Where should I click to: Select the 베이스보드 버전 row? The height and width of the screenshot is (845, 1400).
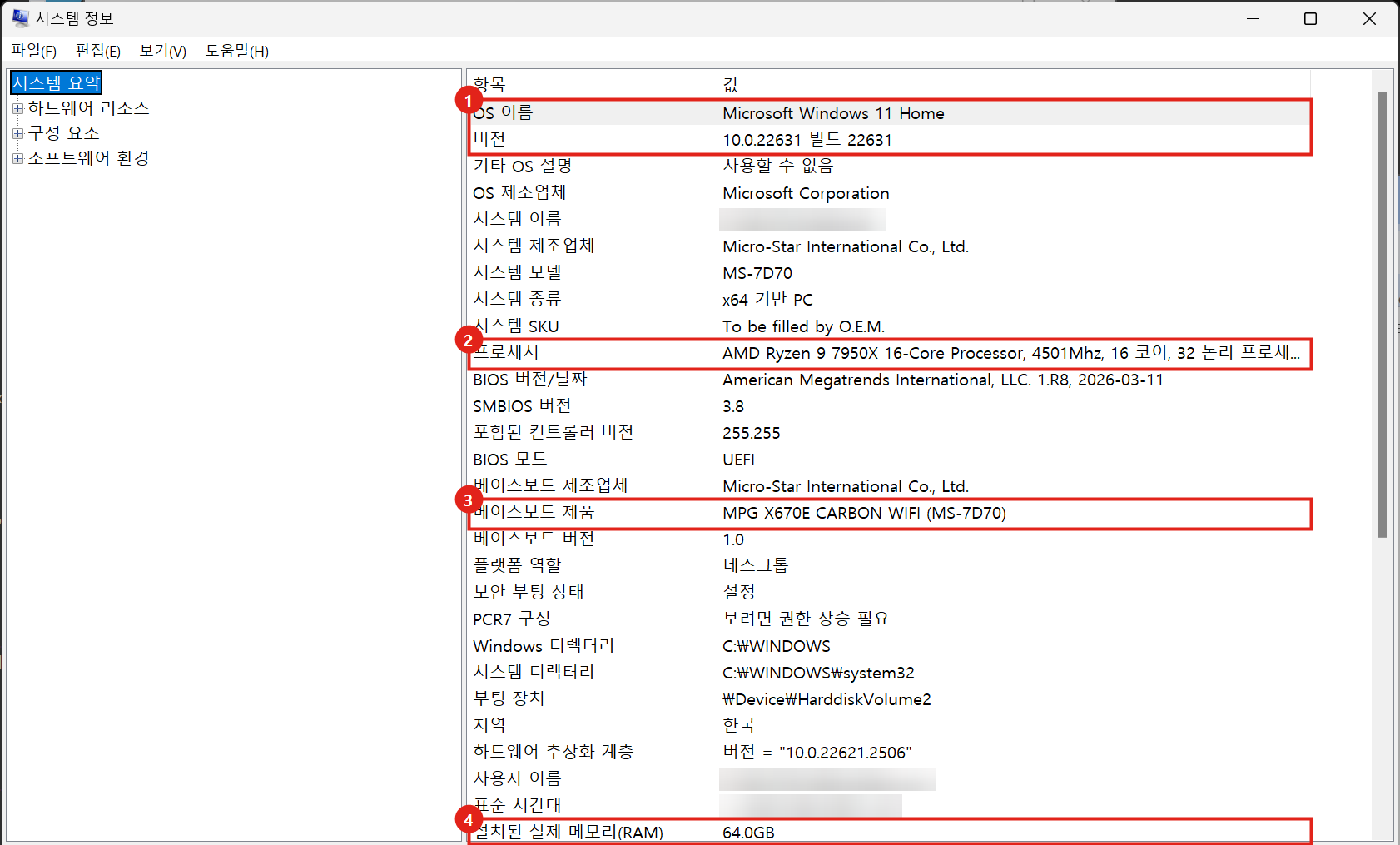889,539
